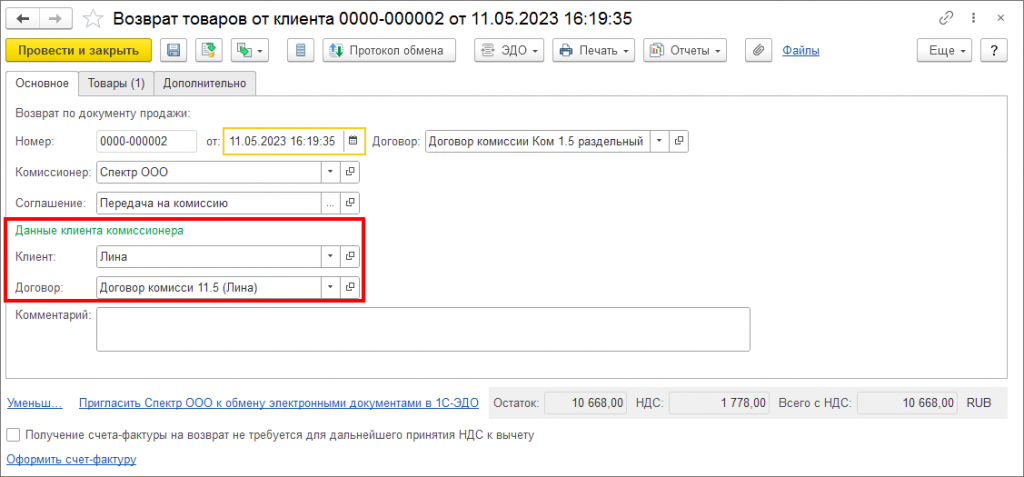This screenshot has height=477, width=1024.
Task: Open the top Договор комиссии record
Action: tap(679, 141)
